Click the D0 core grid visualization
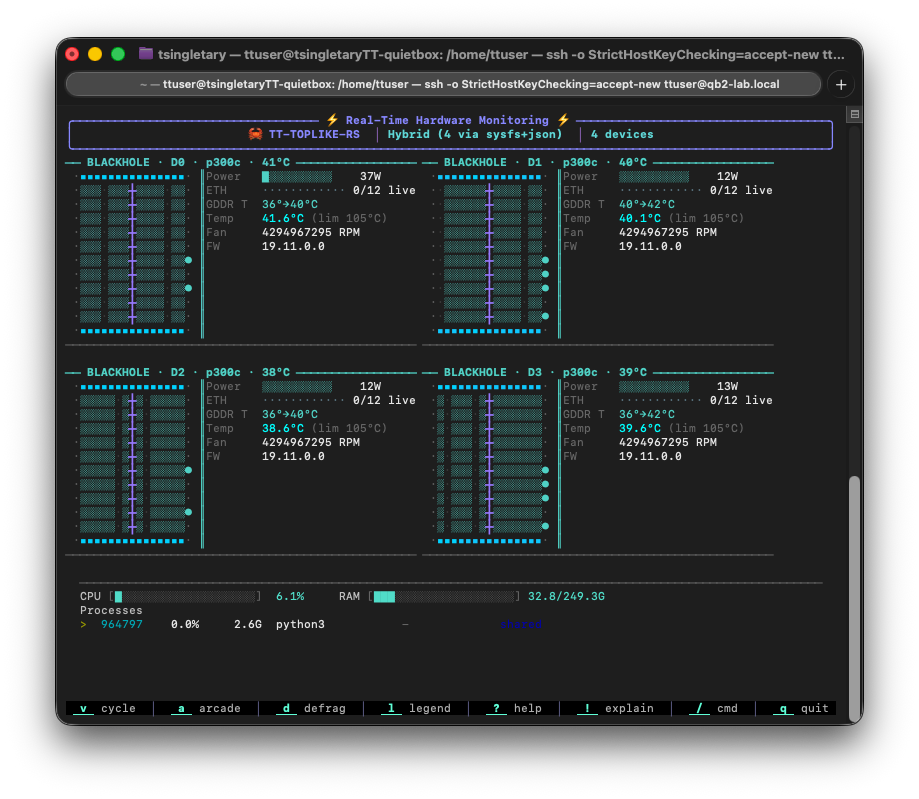The height and width of the screenshot is (799, 919). pos(133,254)
